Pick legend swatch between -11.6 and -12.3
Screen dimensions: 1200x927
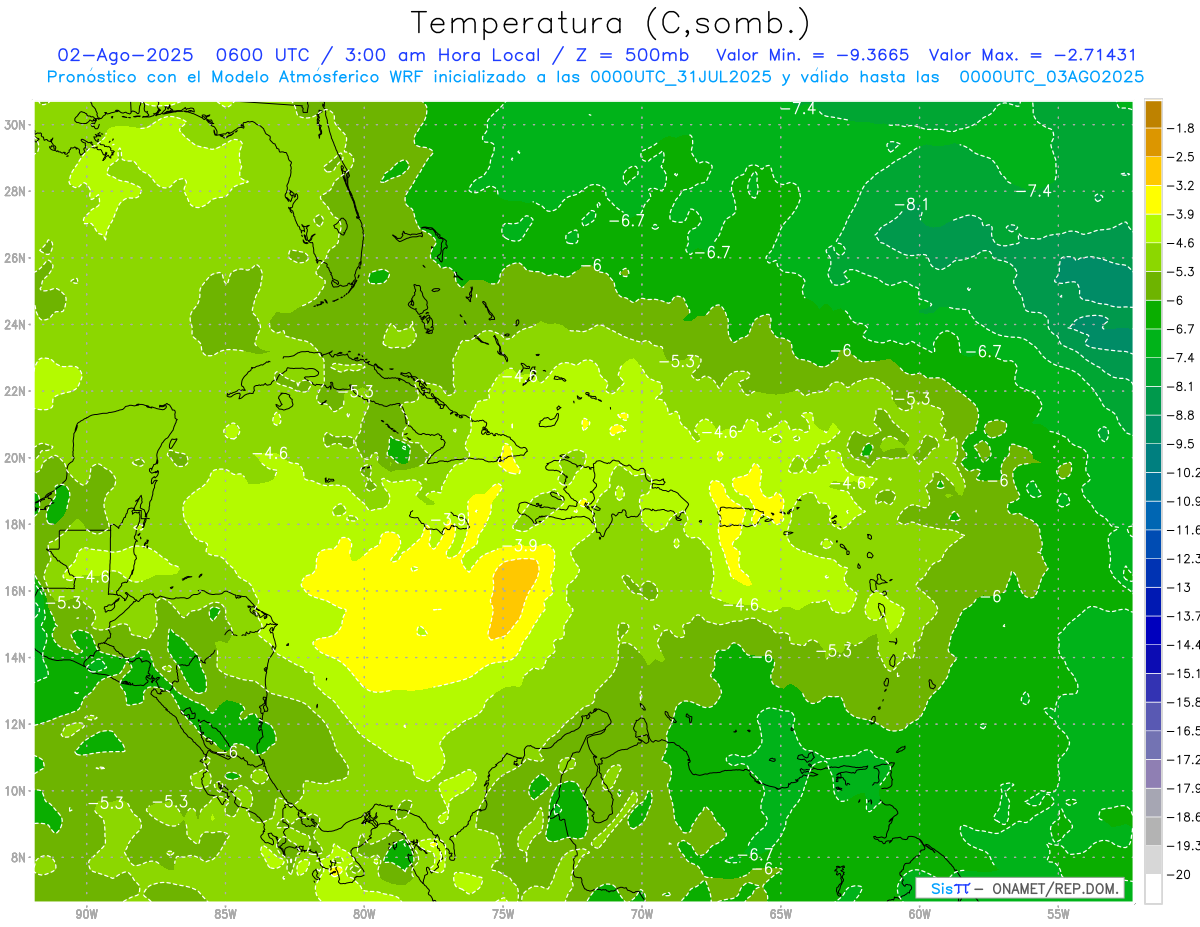coord(1153,543)
